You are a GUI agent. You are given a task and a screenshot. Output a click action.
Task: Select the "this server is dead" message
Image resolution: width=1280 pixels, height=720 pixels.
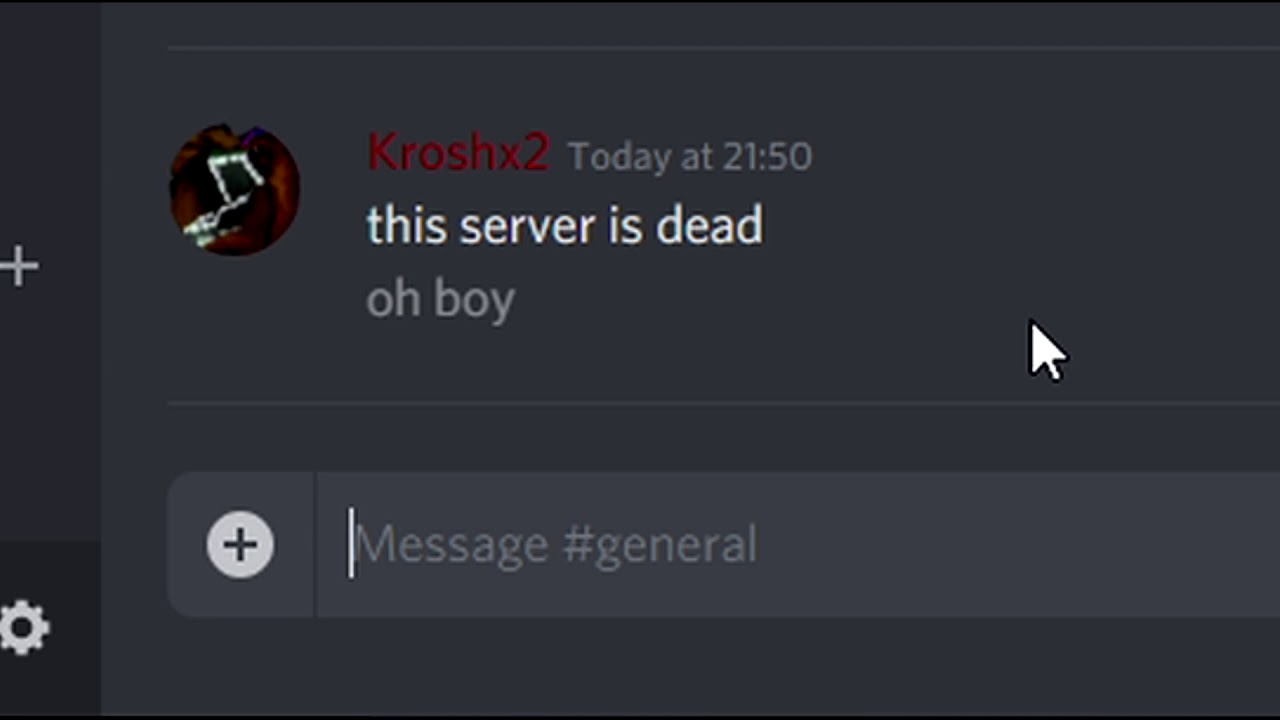point(564,225)
